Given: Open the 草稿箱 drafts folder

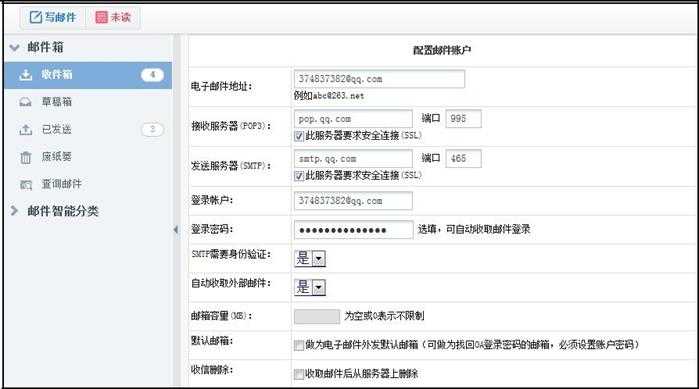Looking at the screenshot, I should point(88,102).
